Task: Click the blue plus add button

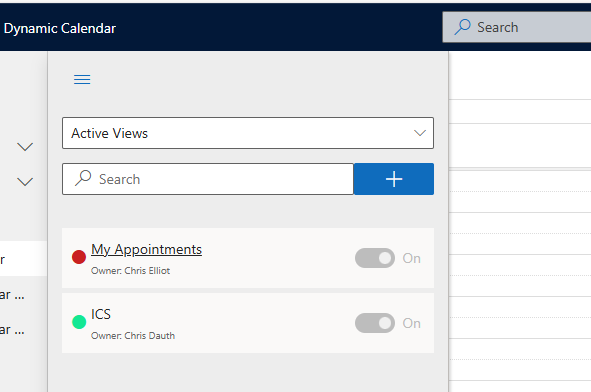Action: (x=394, y=179)
